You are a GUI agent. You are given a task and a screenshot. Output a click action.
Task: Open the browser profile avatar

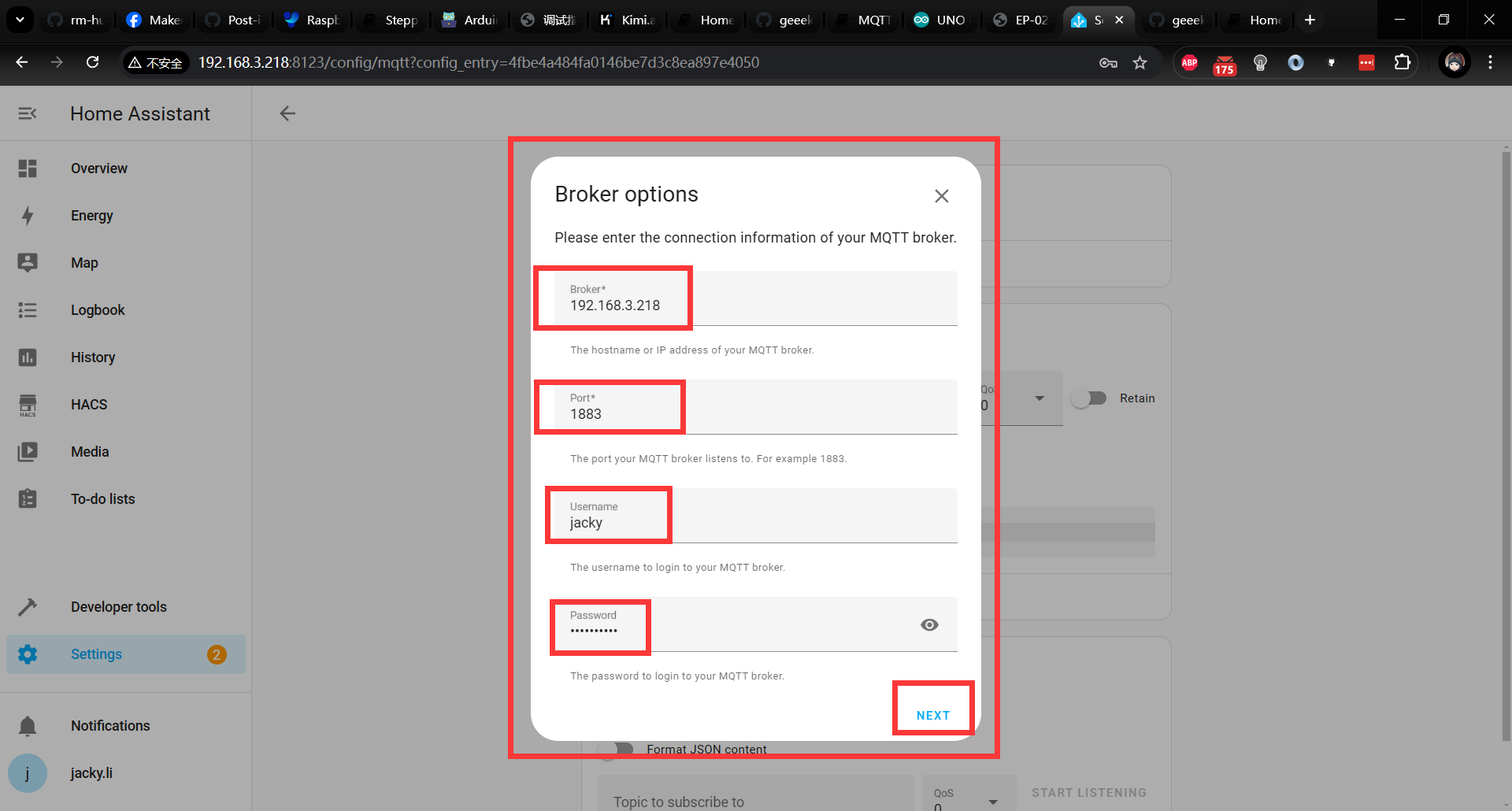point(1454,62)
